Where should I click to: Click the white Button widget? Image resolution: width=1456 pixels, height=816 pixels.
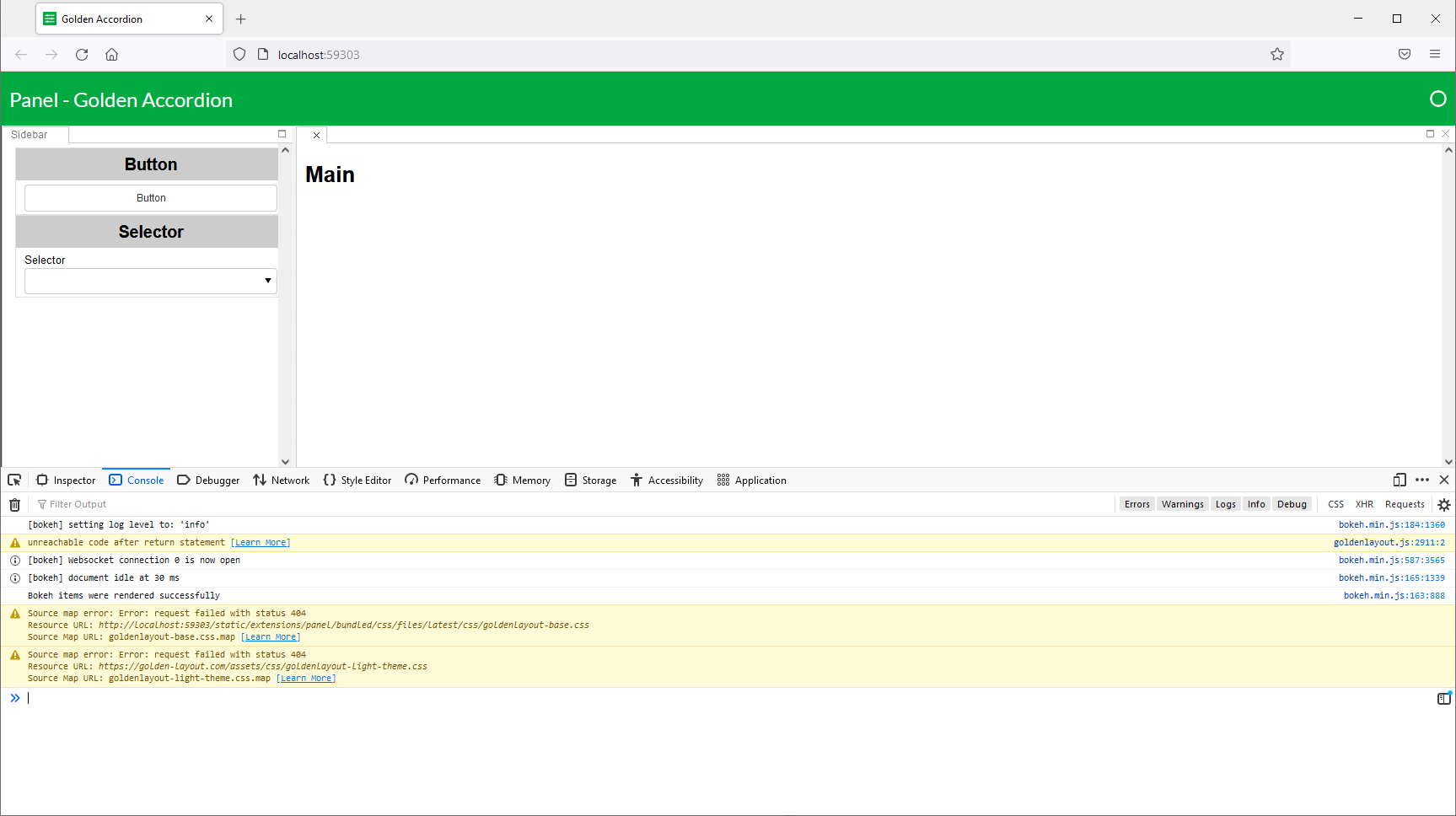[x=151, y=198]
